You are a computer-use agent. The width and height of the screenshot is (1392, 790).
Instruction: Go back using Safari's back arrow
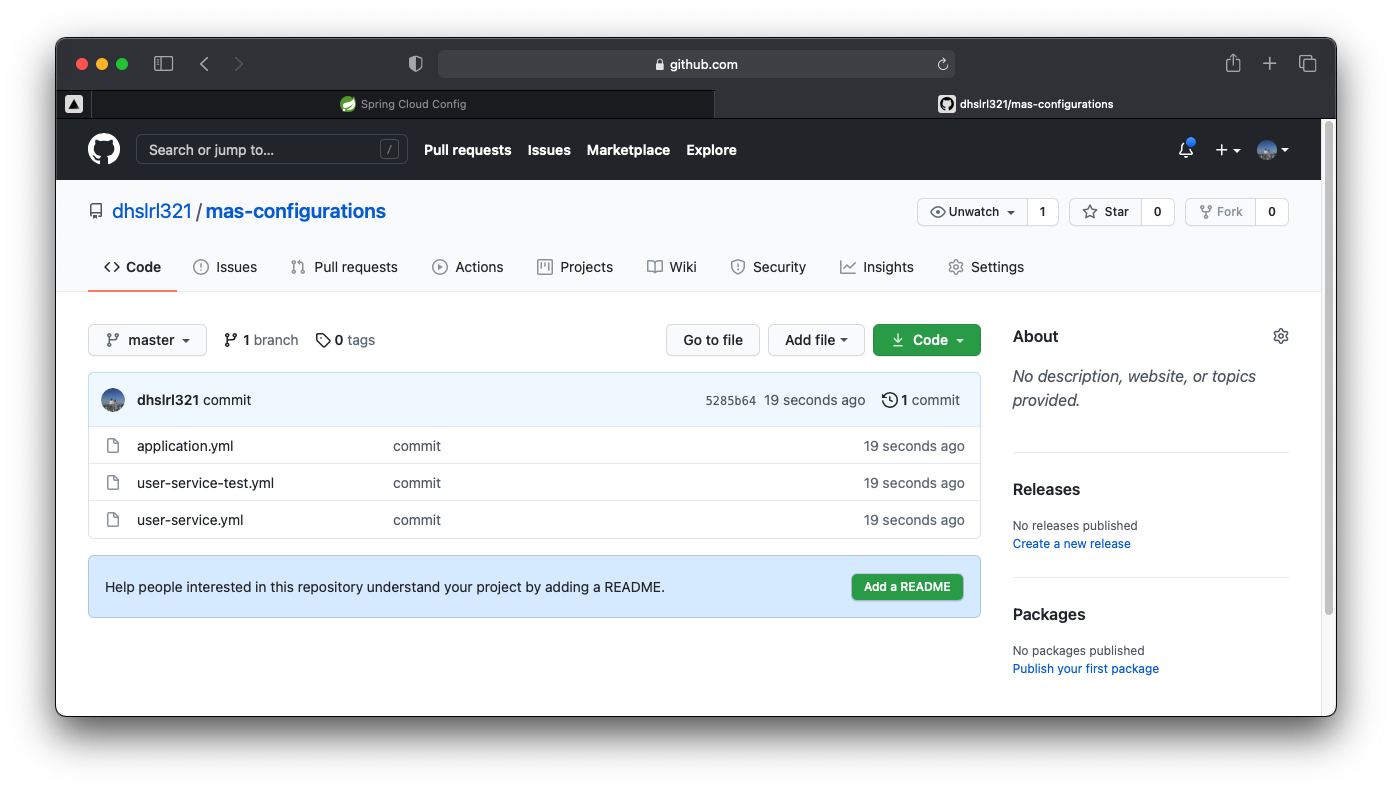point(204,64)
